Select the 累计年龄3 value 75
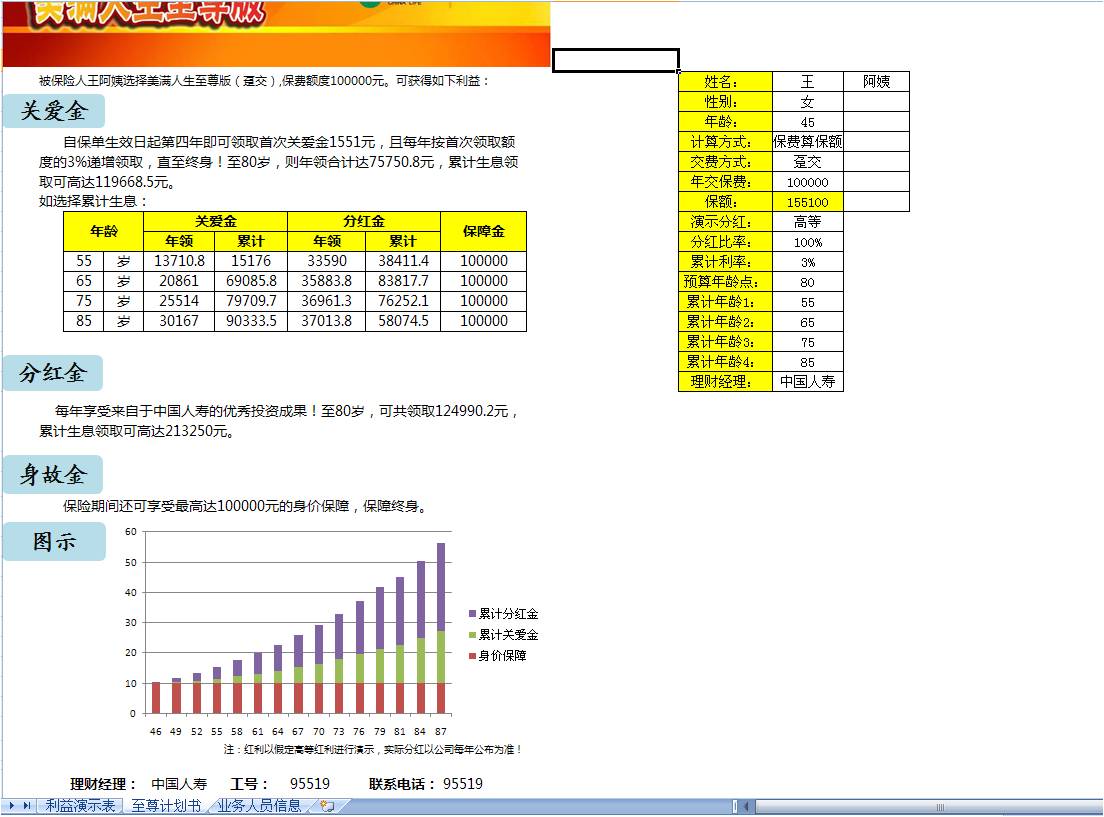 click(808, 342)
